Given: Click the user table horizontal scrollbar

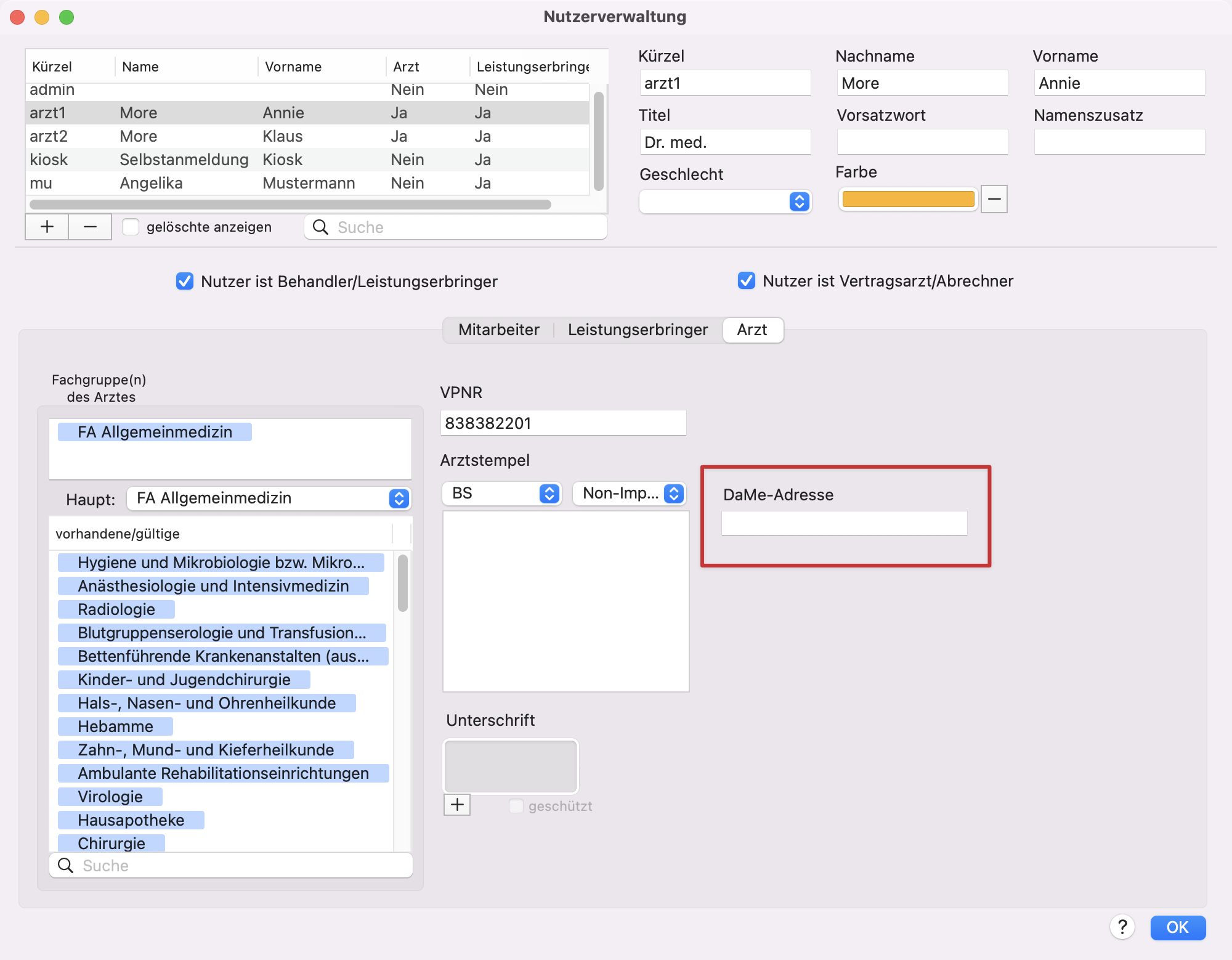Looking at the screenshot, I should [290, 204].
